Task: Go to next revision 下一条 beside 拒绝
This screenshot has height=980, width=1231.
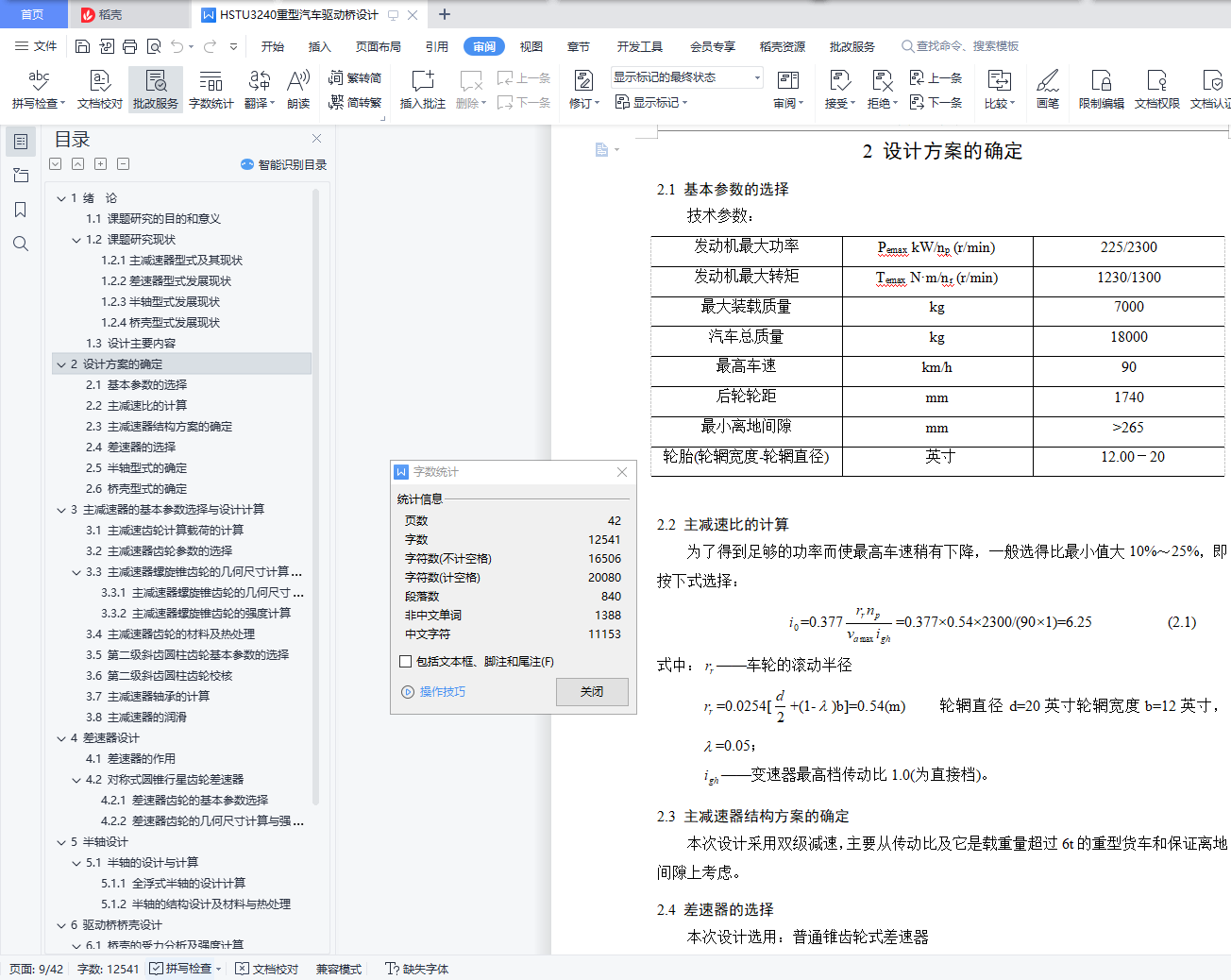Action: tap(936, 103)
